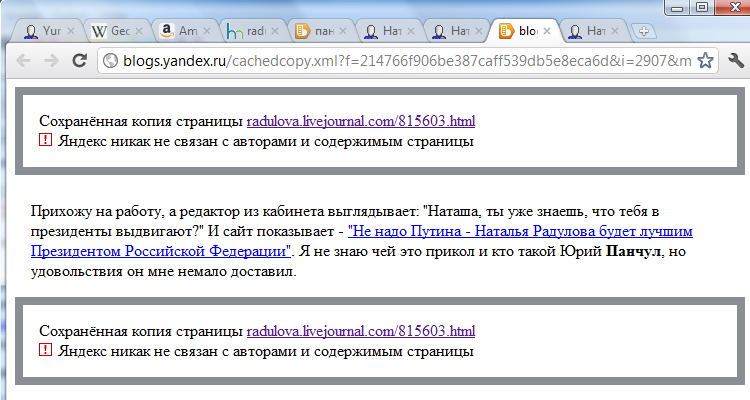This screenshot has width=750, height=400.
Task: Click the bottom red exclamation warning icon
Action: [45, 350]
